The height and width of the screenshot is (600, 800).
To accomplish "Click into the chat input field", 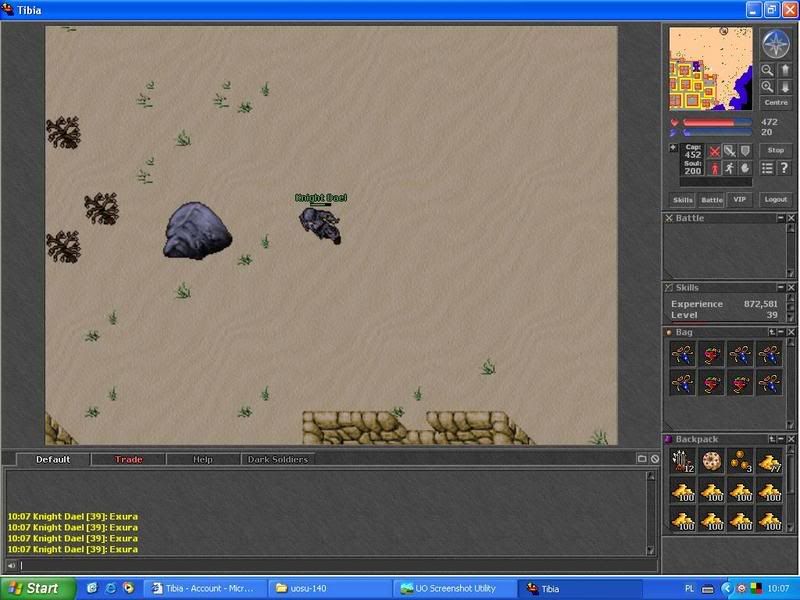I will pos(338,565).
